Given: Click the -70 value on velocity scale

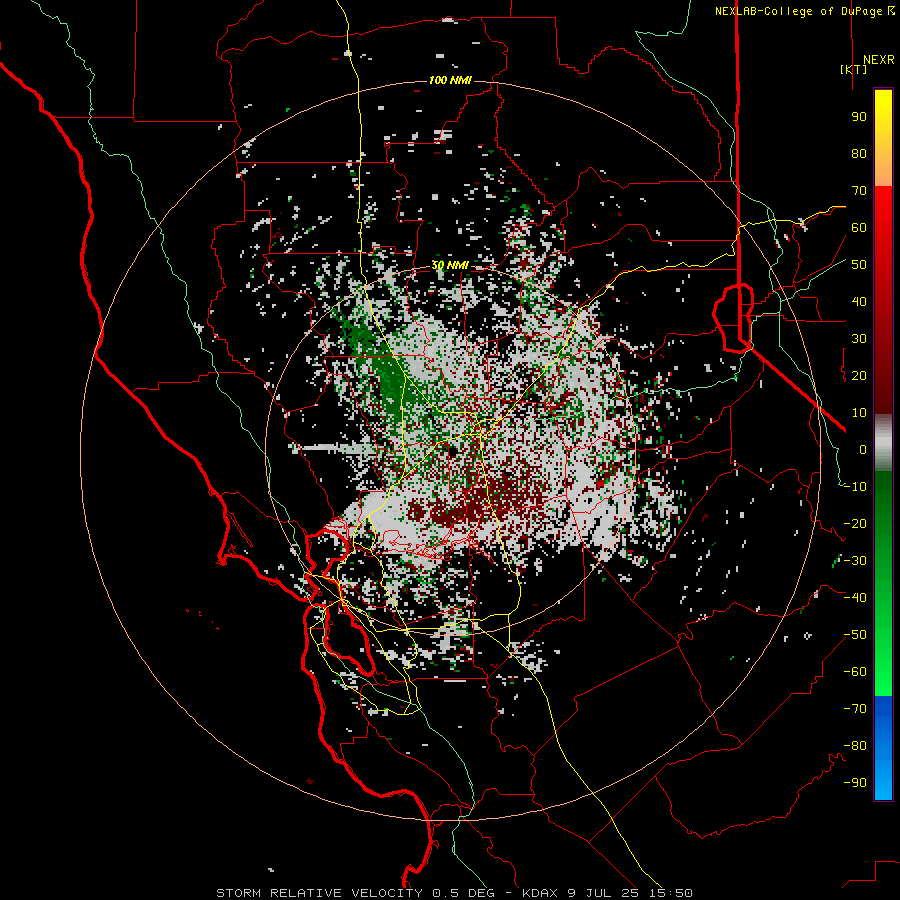Looking at the screenshot, I should [855, 709].
